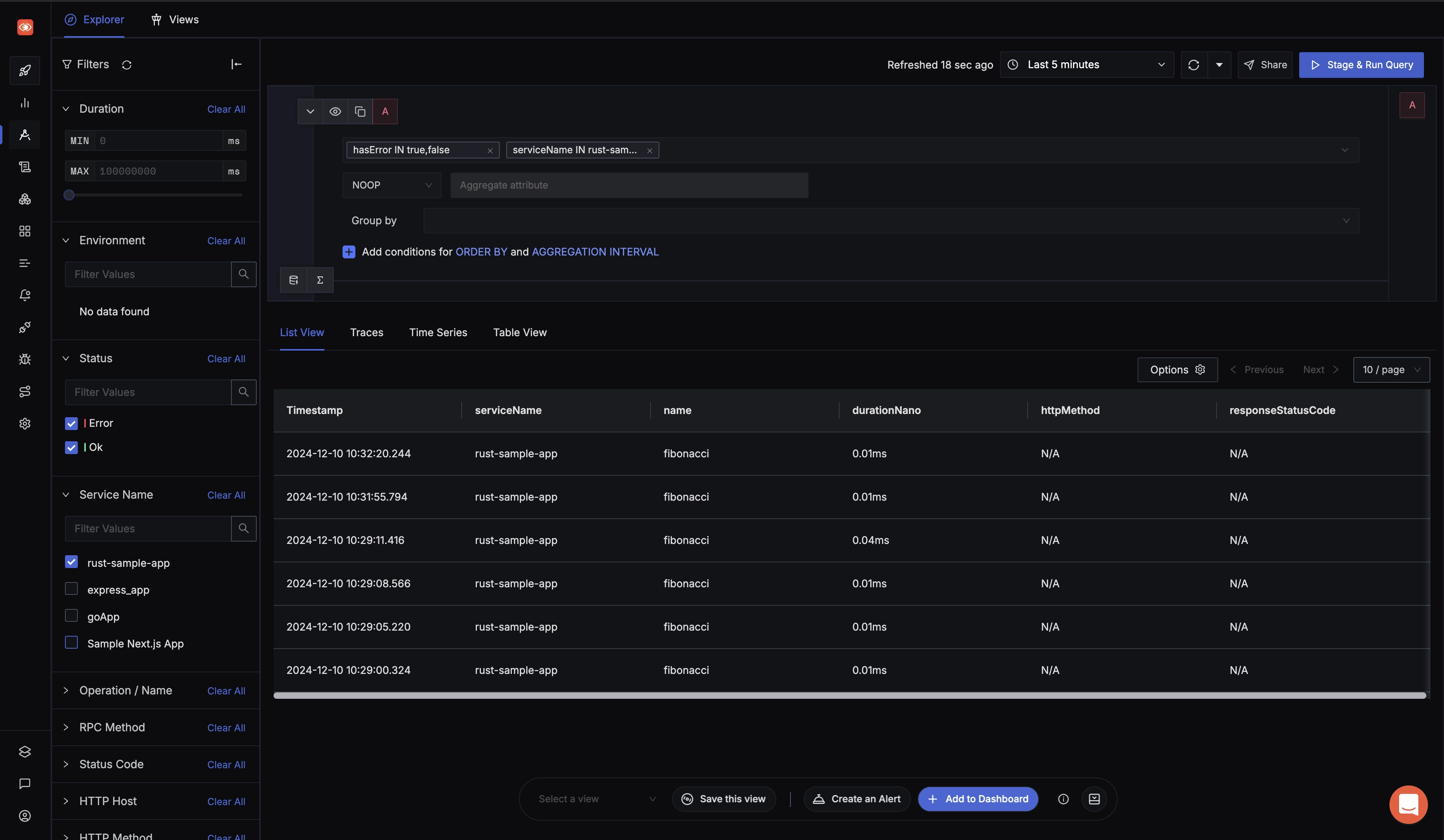
Task: Click Create an Alert button
Action: 857,799
